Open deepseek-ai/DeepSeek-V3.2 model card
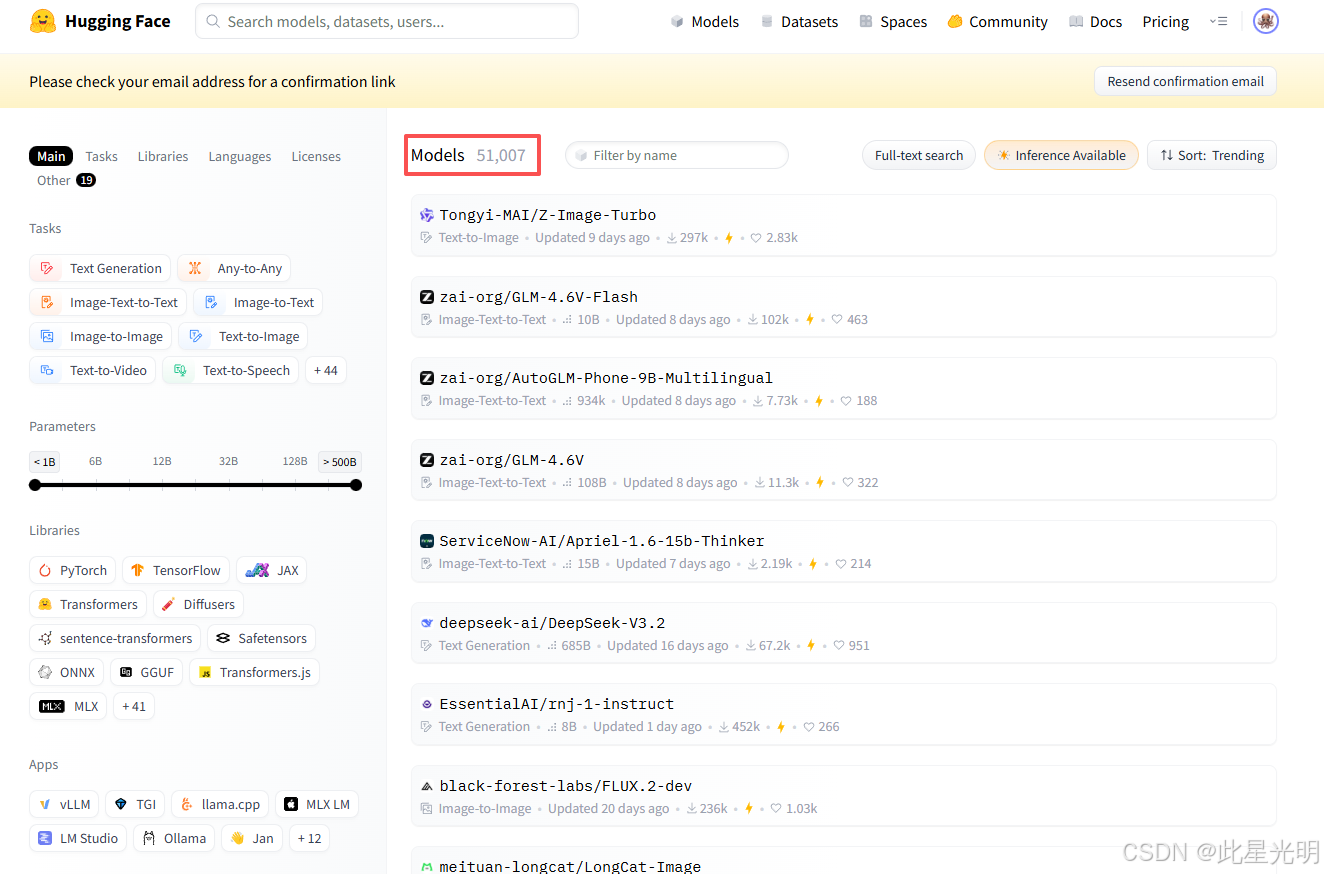 [x=844, y=633]
